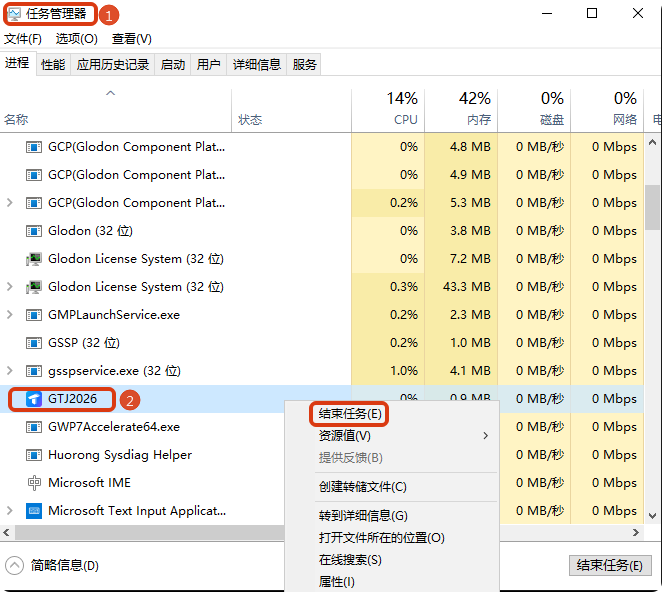Click icon of GCP process using 4.9 MB
The image size is (662, 592).
click(34, 175)
